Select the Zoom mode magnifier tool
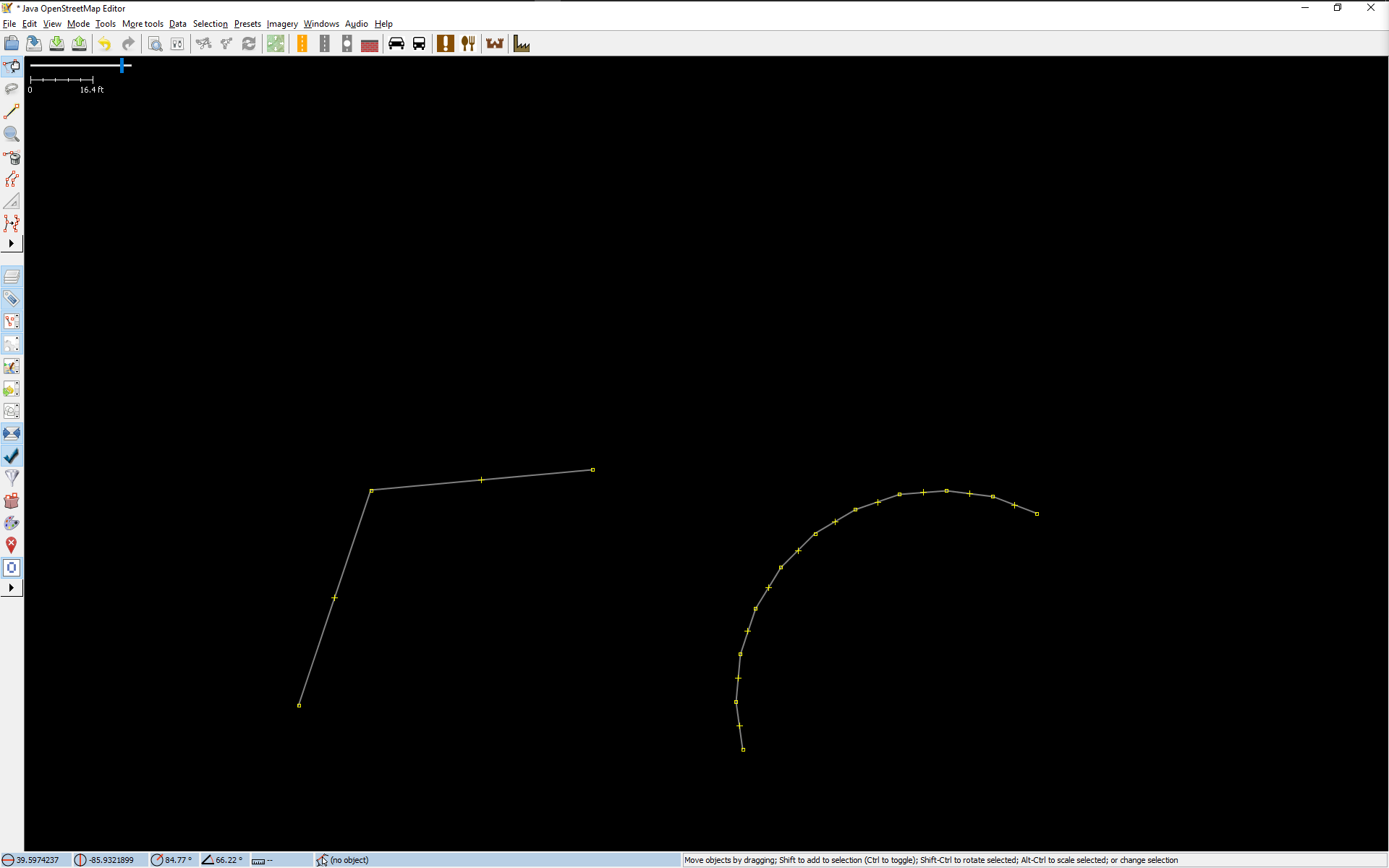1389x868 pixels. coord(12,134)
